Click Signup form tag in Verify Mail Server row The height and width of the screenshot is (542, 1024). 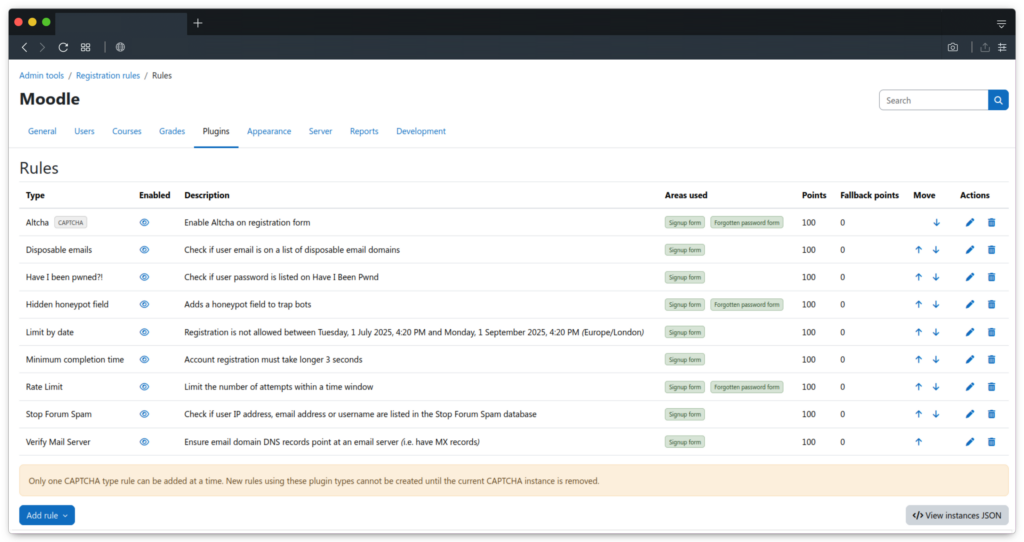[684, 442]
